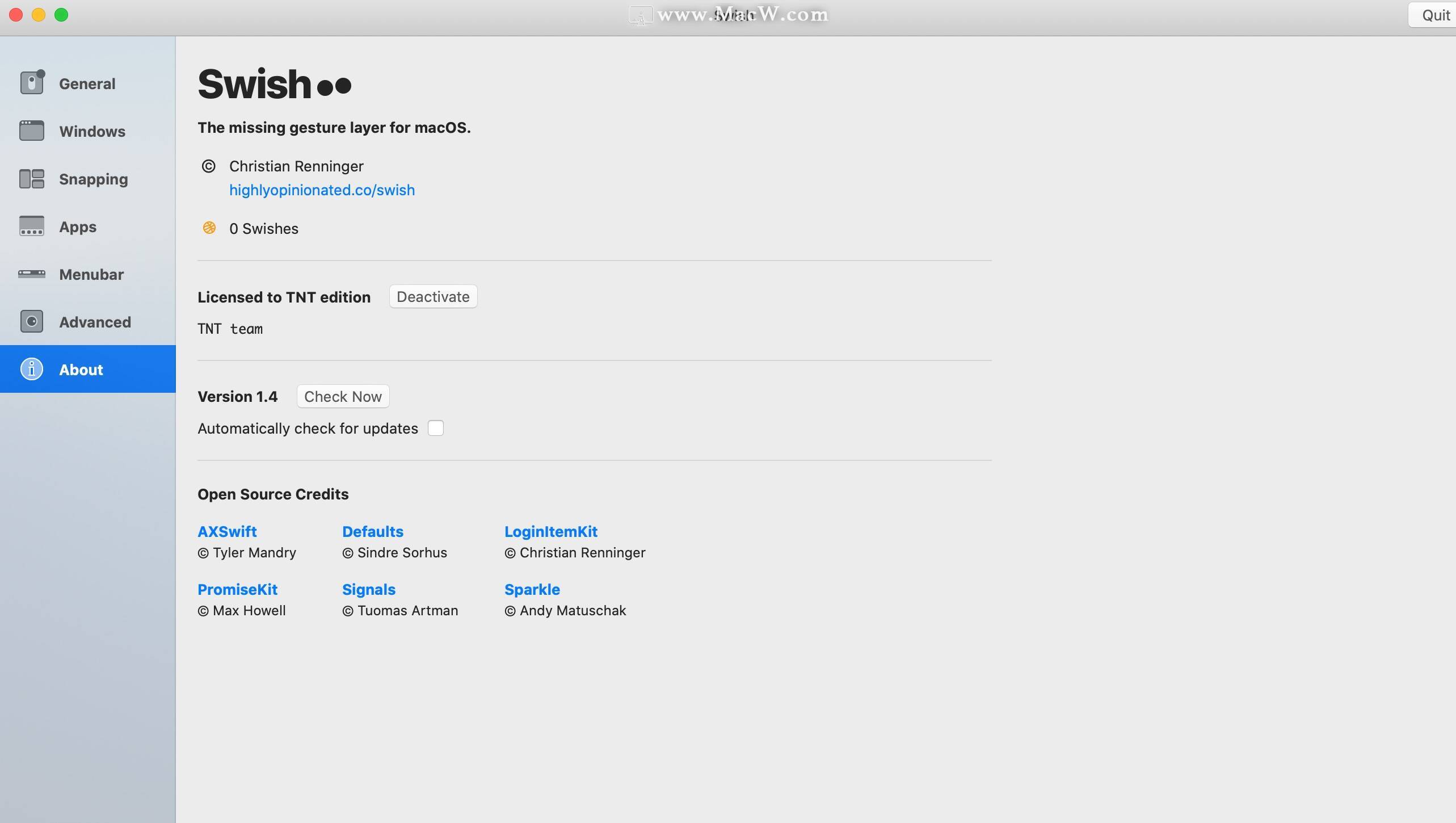Open the General settings icon
The height and width of the screenshot is (823, 1456).
32,83
